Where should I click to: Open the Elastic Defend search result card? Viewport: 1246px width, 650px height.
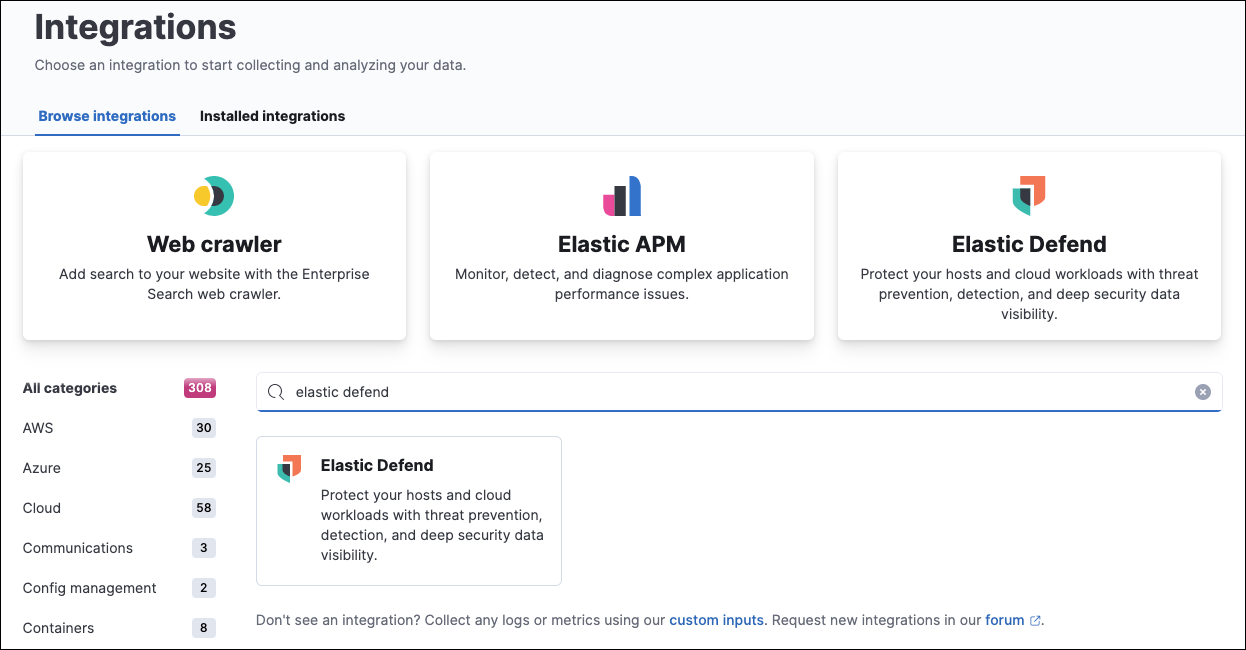(408, 510)
